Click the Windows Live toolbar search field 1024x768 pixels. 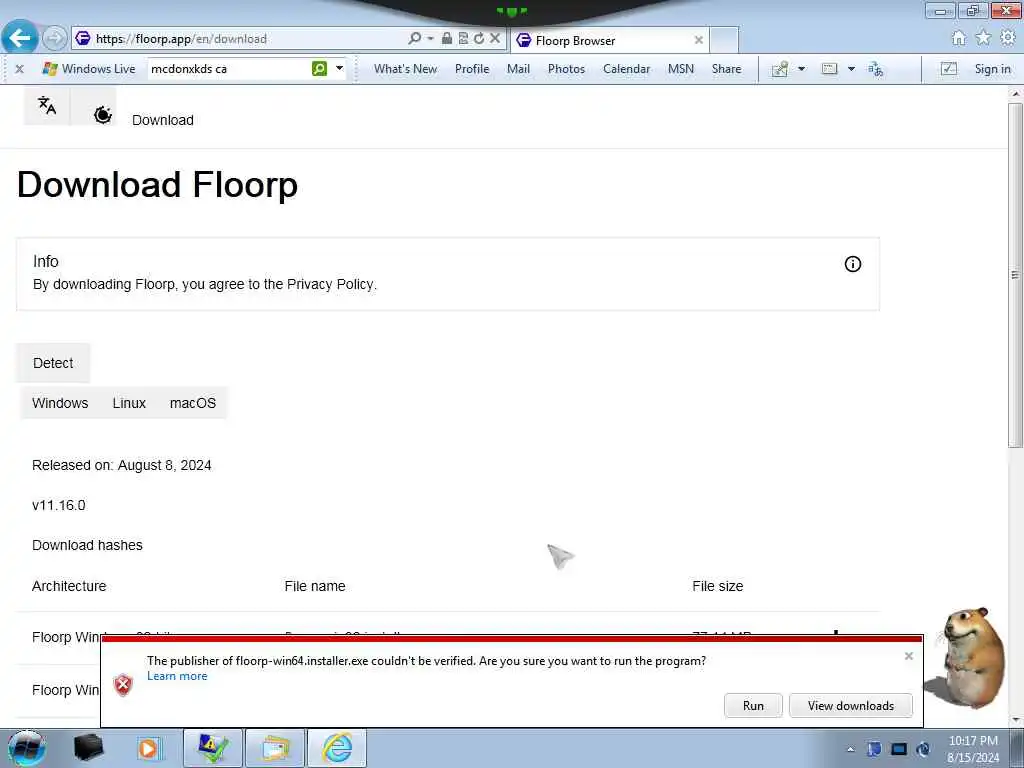pyautogui.click(x=229, y=69)
